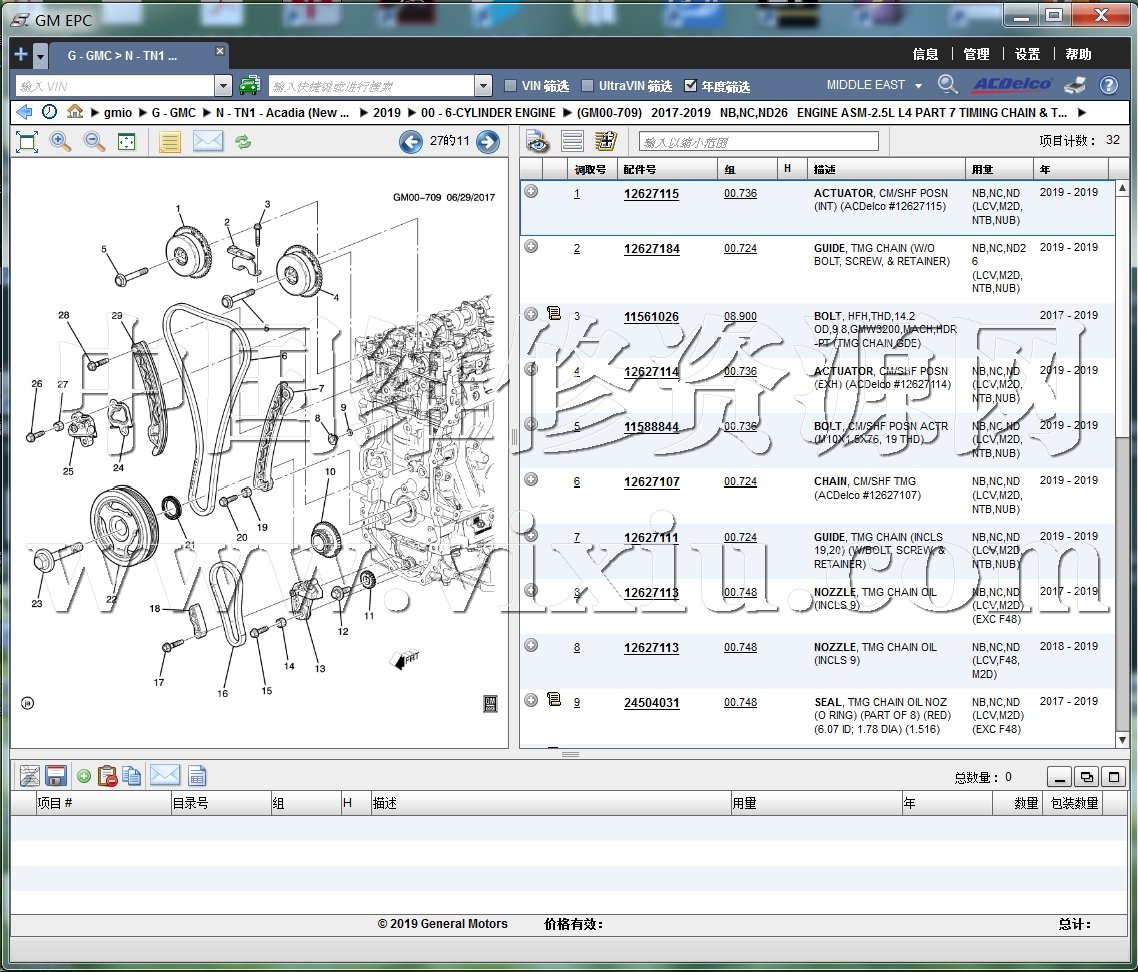Click the printer icon in top bar
This screenshot has width=1138, height=972.
click(1074, 85)
